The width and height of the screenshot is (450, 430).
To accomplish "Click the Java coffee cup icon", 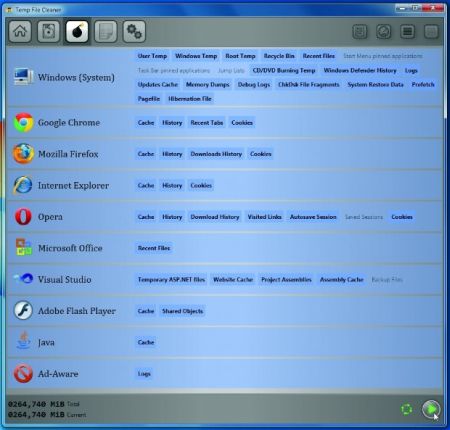I will [23, 341].
